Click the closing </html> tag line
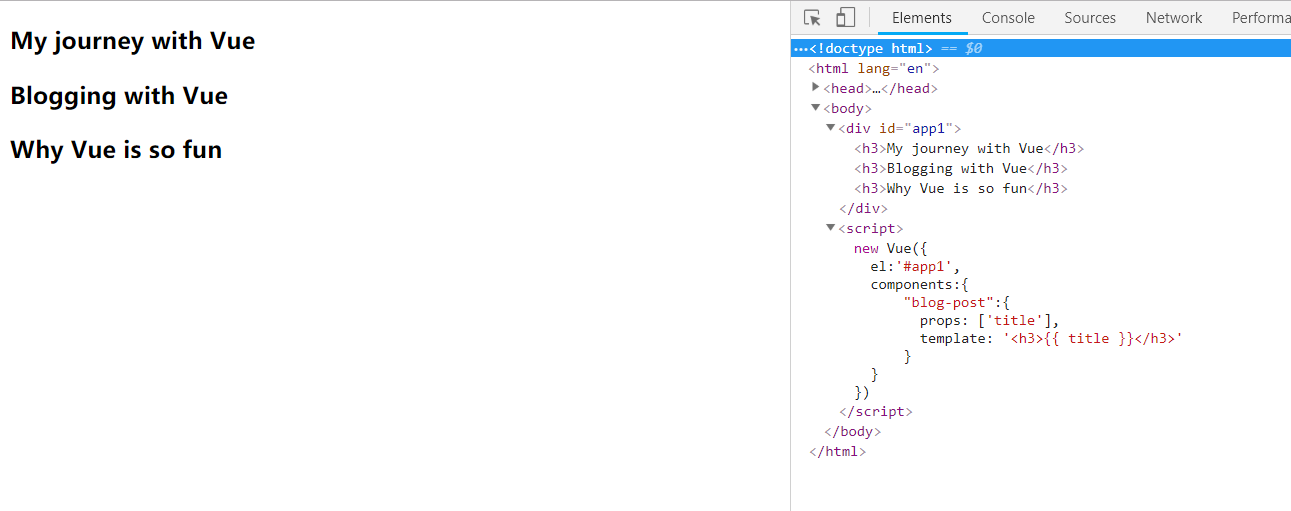Viewport: 1291px width, 511px height. click(x=837, y=451)
